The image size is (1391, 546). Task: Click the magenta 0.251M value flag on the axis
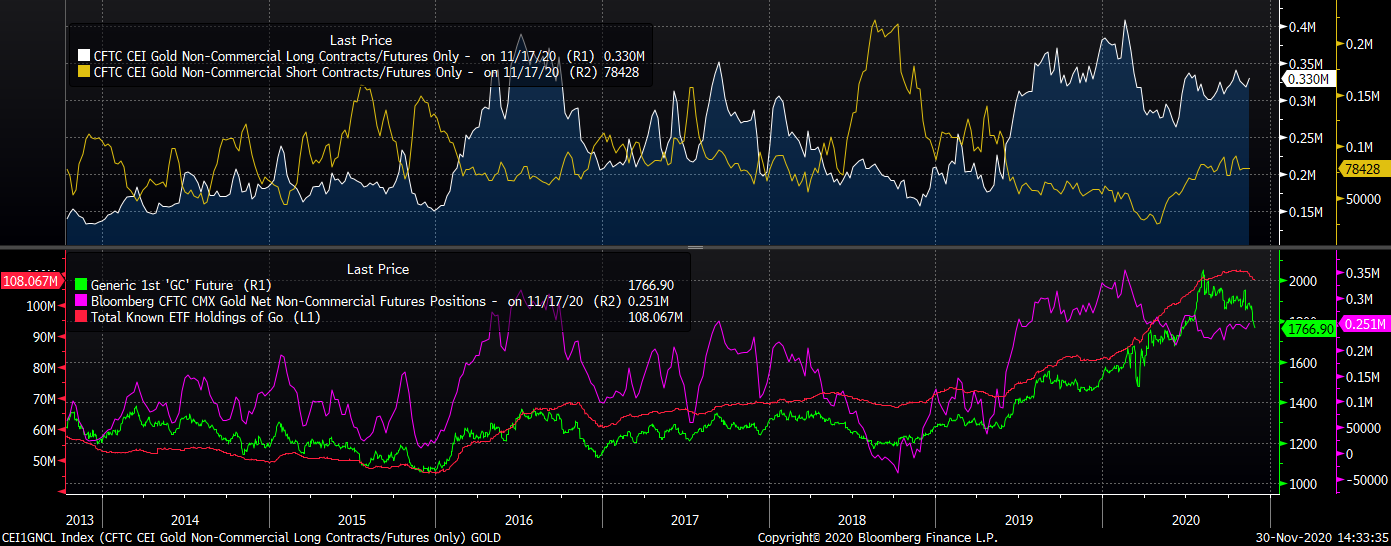tap(1365, 325)
